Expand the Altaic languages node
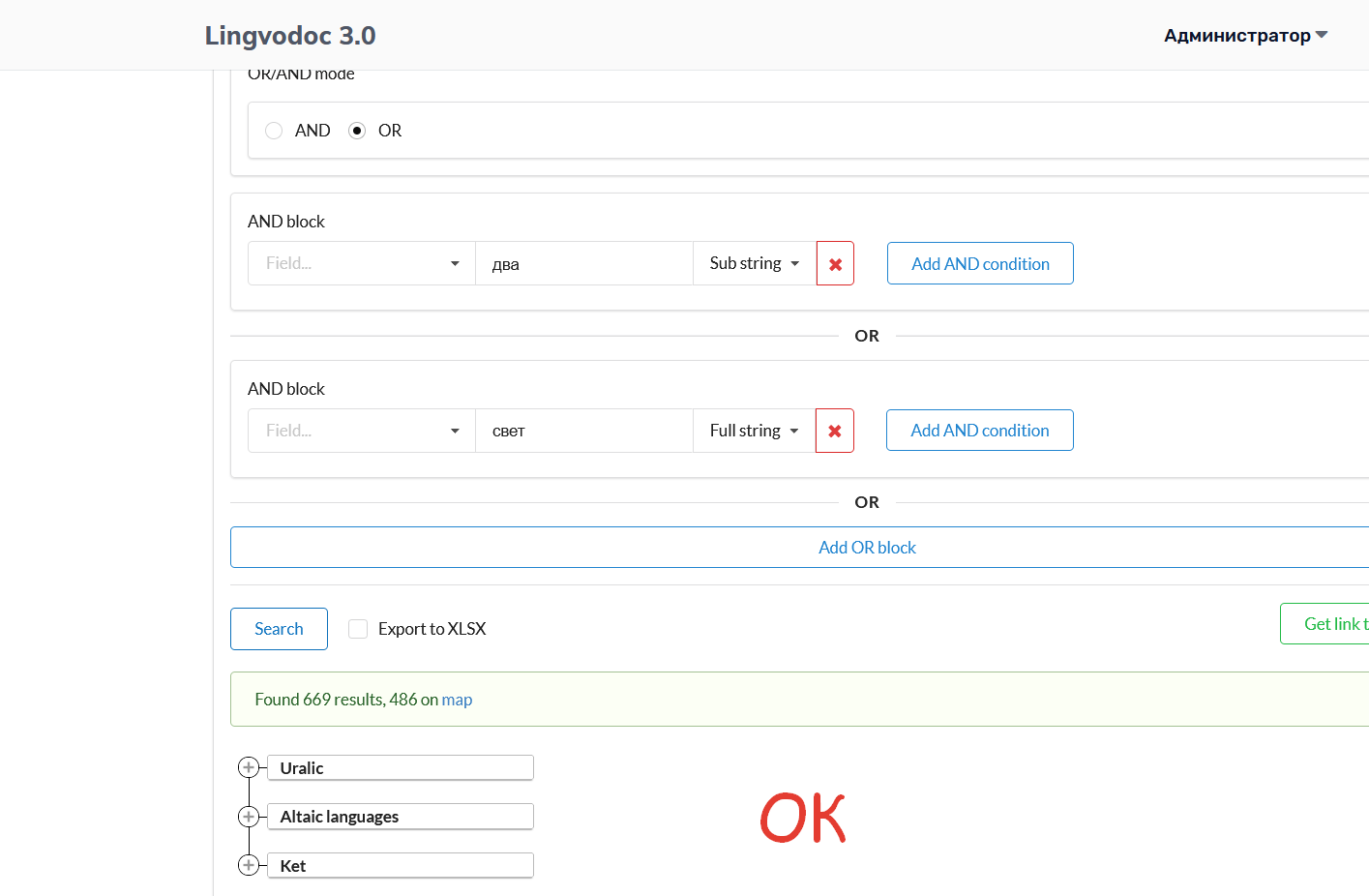This screenshot has width=1369, height=896. click(249, 816)
